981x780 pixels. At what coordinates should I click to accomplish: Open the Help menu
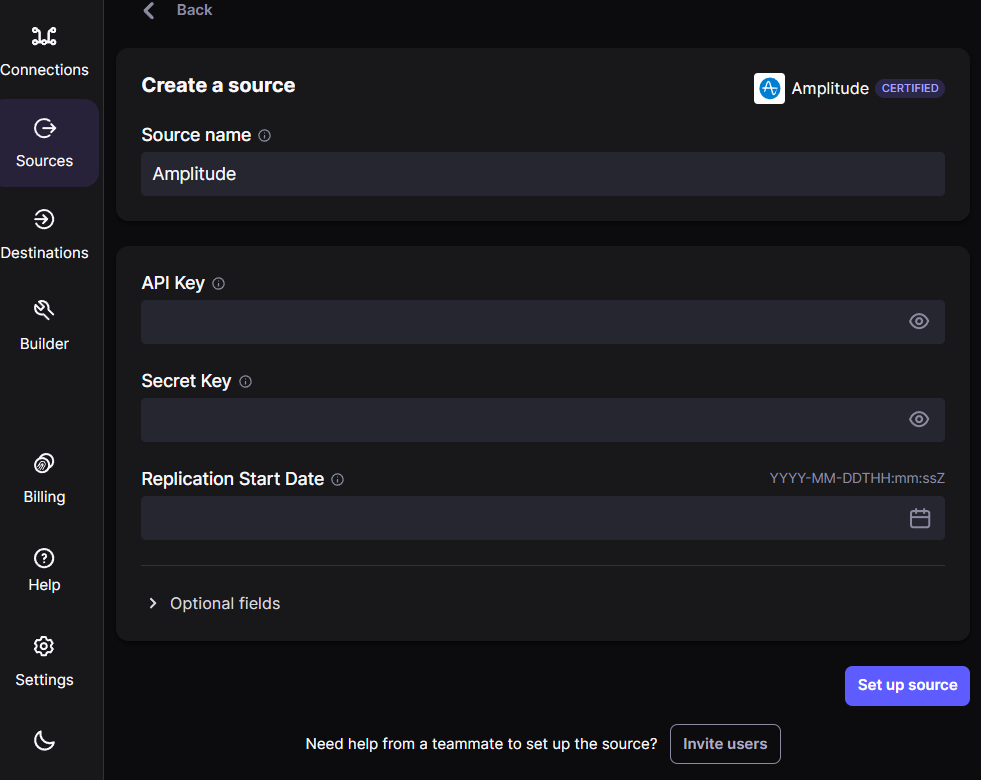pyautogui.click(x=44, y=570)
